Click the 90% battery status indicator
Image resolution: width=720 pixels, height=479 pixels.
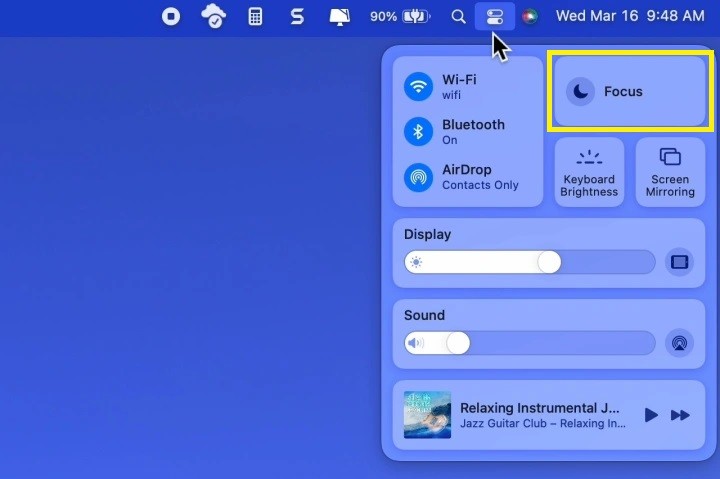pyautogui.click(x=400, y=17)
